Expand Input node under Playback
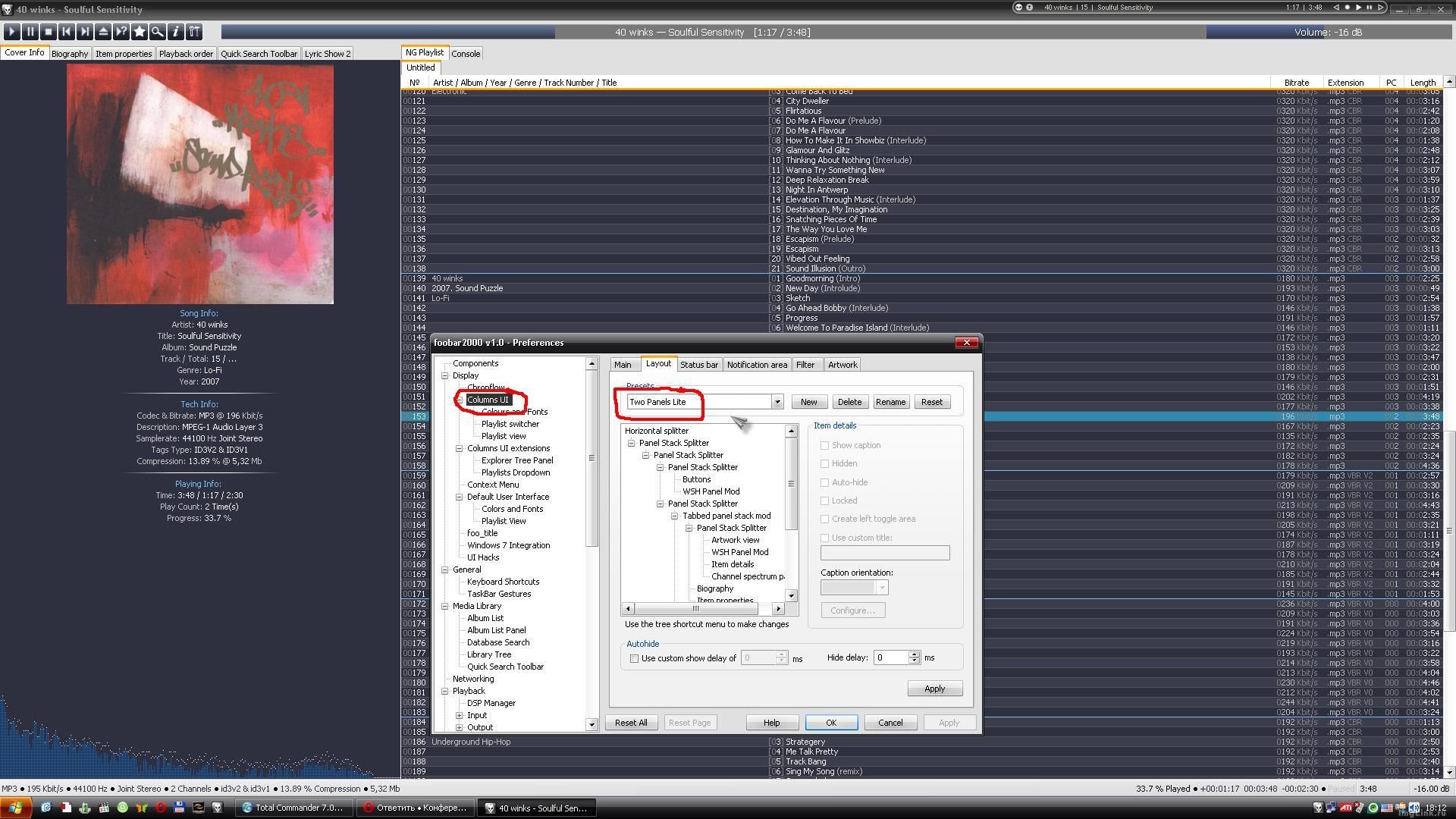 [460, 715]
